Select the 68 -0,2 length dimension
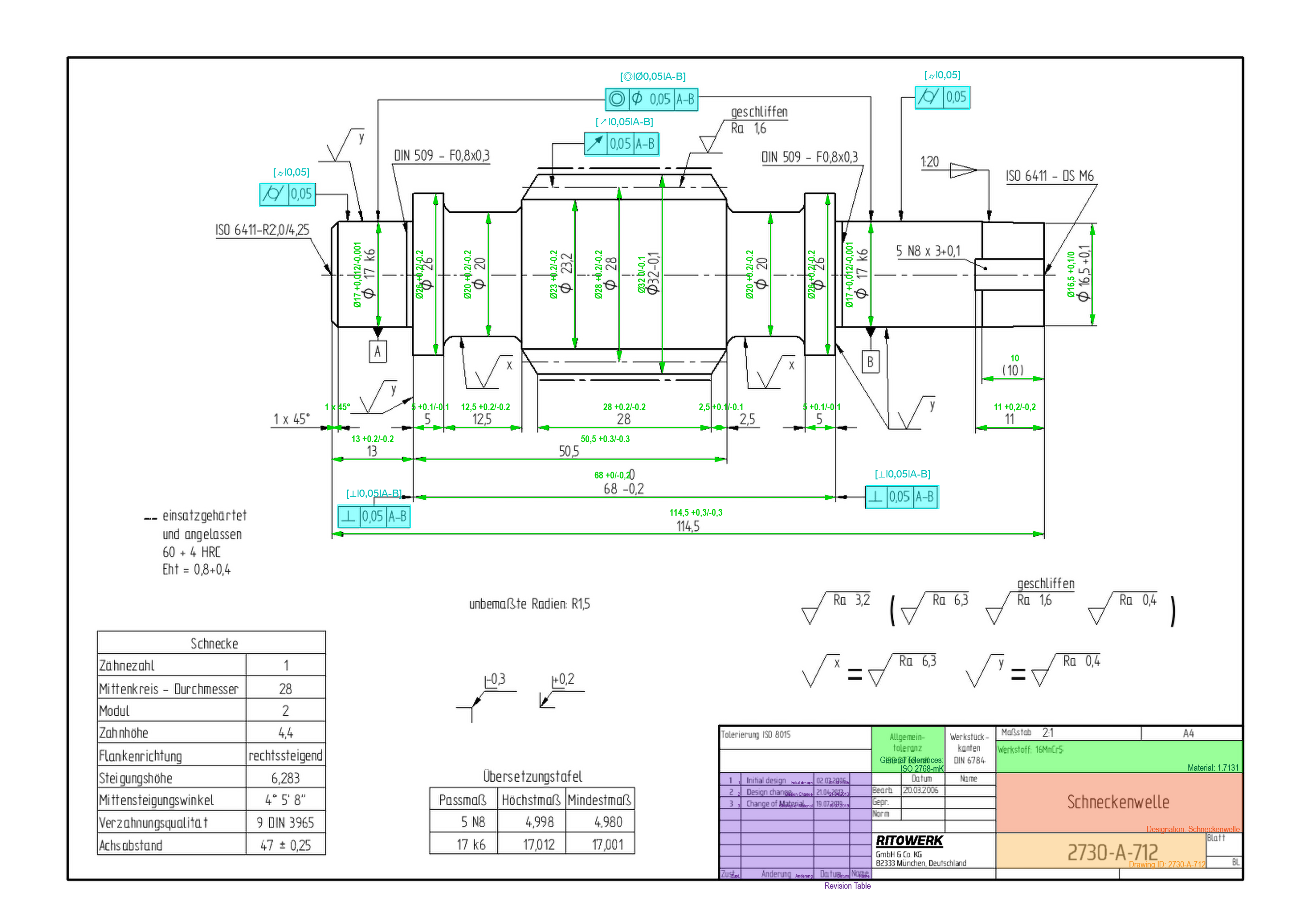Viewport: 1306px width, 924px height. click(x=623, y=489)
